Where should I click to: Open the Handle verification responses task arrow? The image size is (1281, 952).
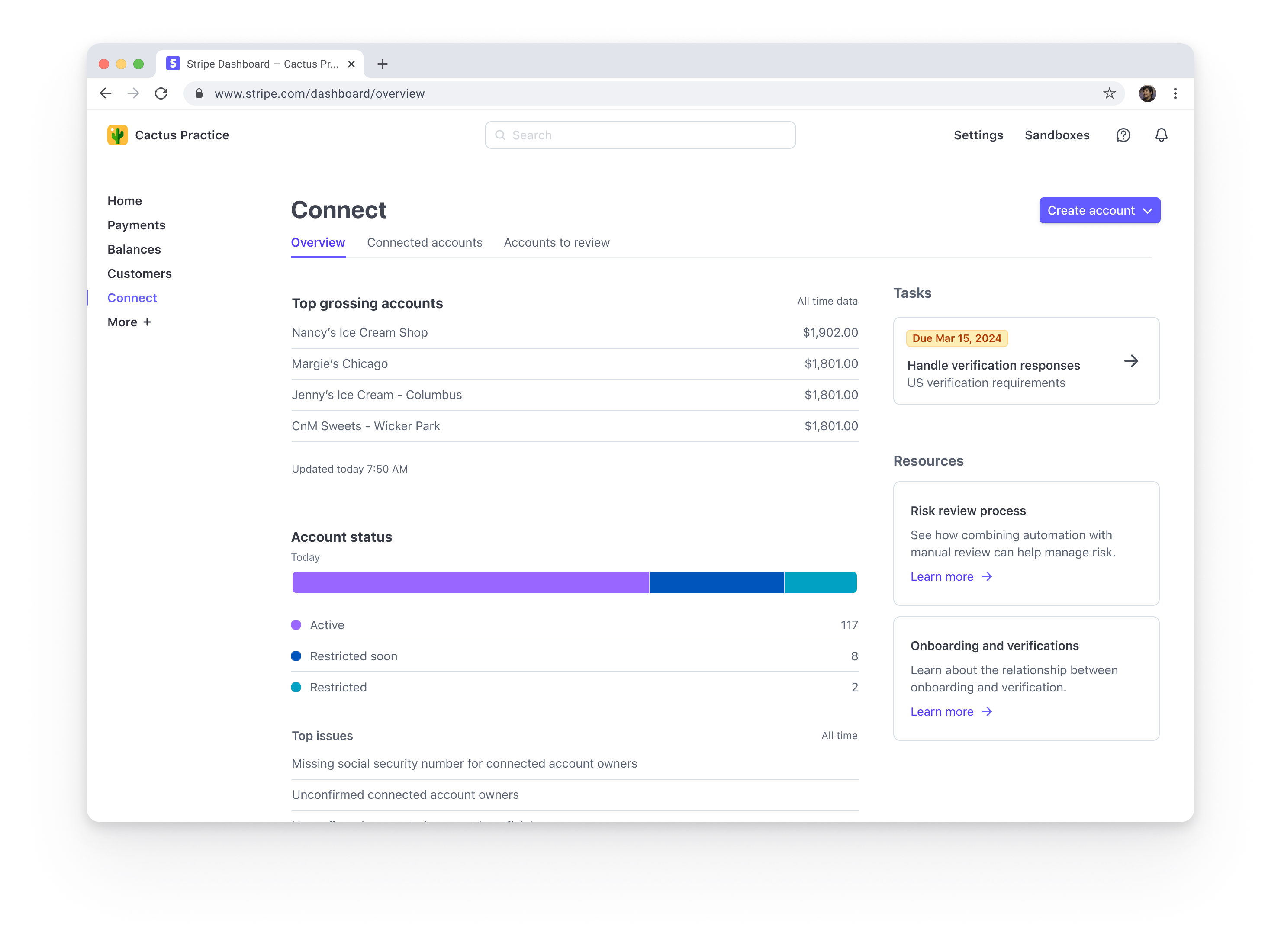click(x=1132, y=361)
